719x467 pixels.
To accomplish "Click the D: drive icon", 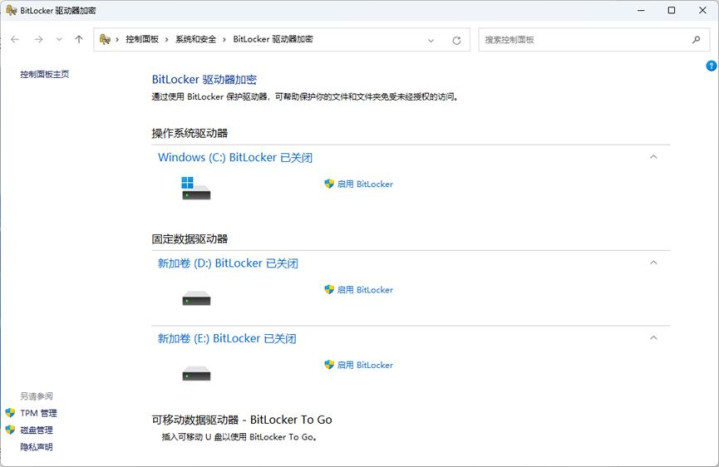I will (196, 298).
